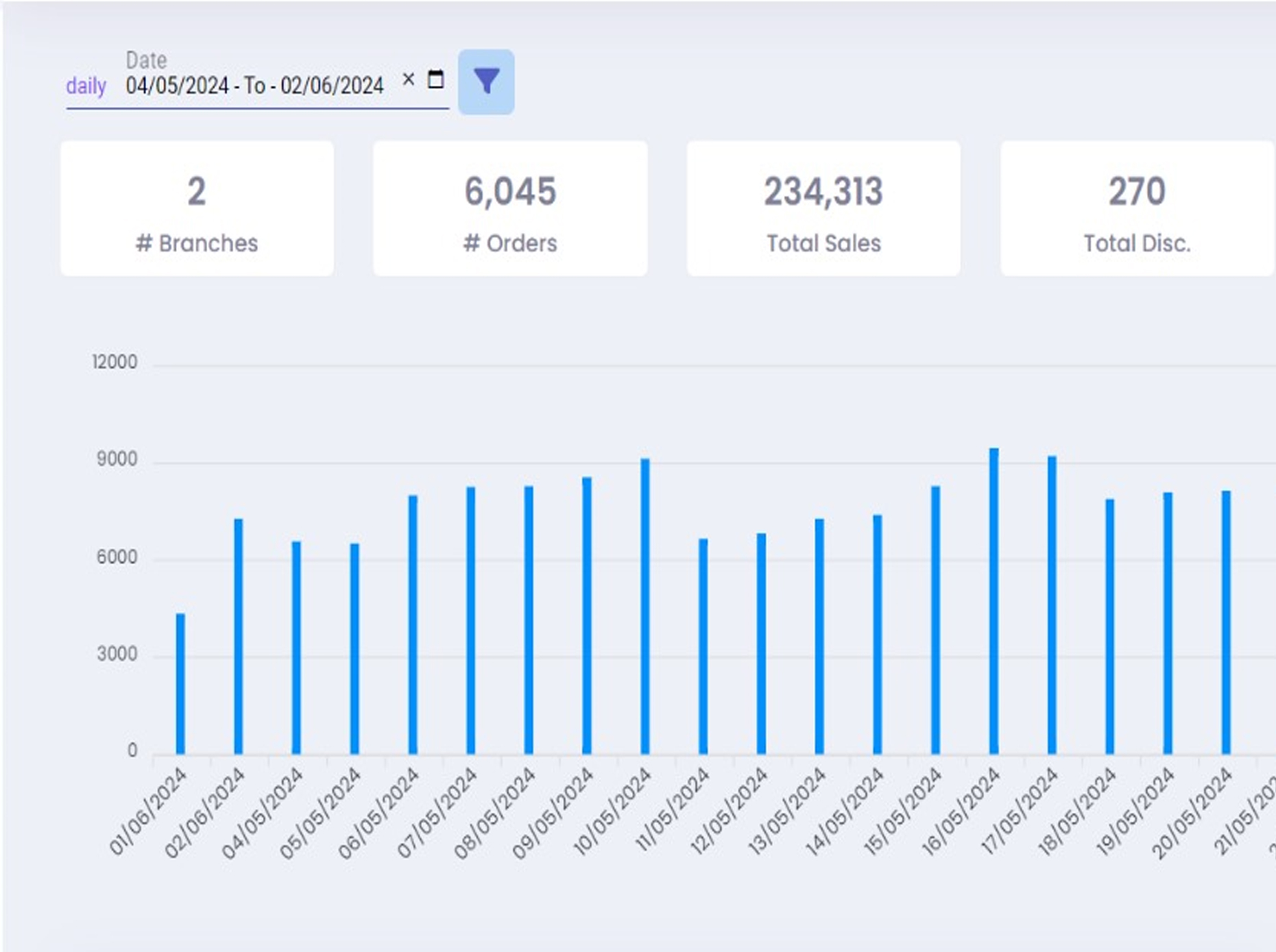Click the bar for 19/05/2024

[x=1168, y=623]
